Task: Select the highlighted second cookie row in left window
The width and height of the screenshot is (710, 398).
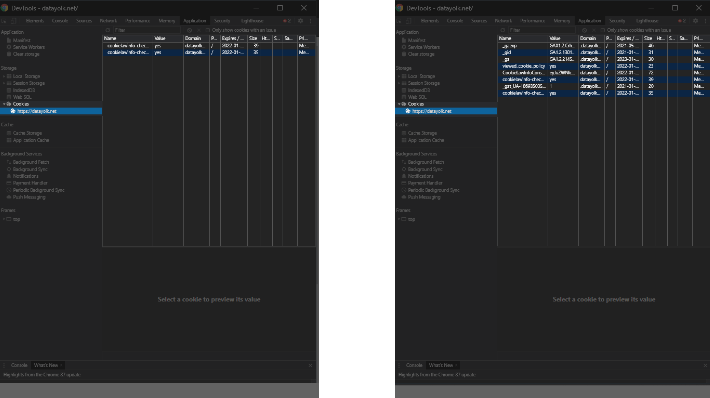Action: (x=209, y=53)
